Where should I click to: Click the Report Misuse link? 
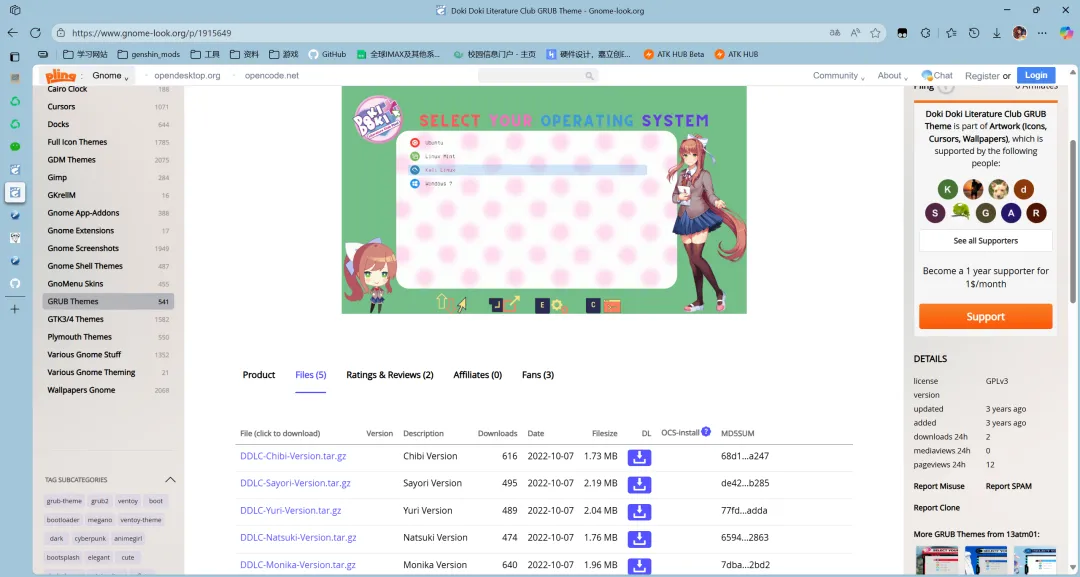939,486
